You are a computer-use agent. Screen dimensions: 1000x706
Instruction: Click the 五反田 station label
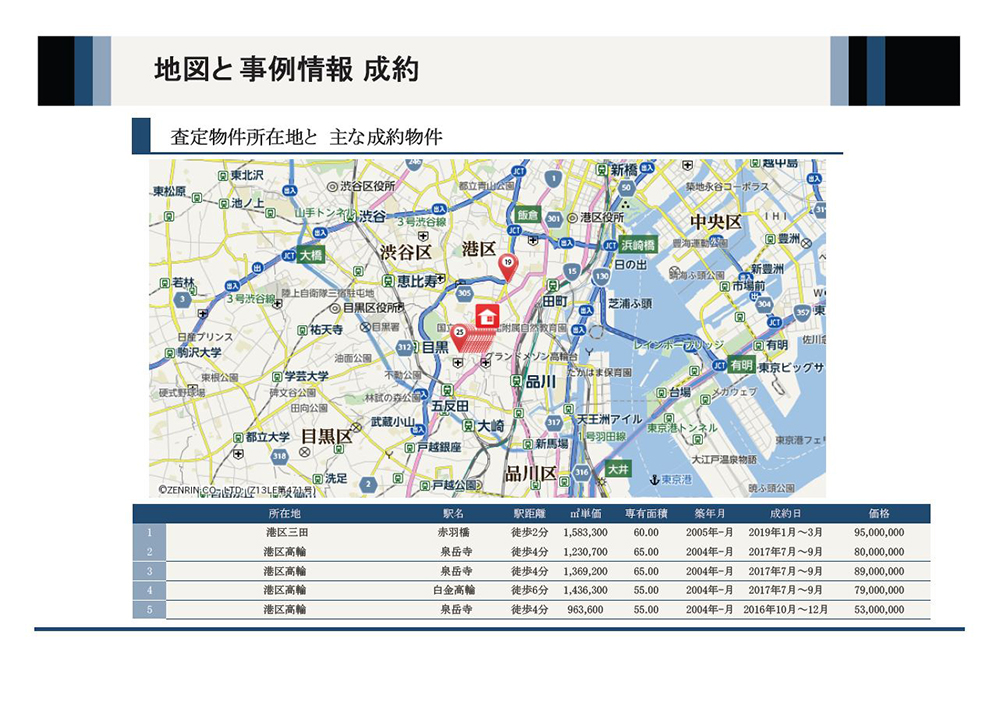coord(450,406)
